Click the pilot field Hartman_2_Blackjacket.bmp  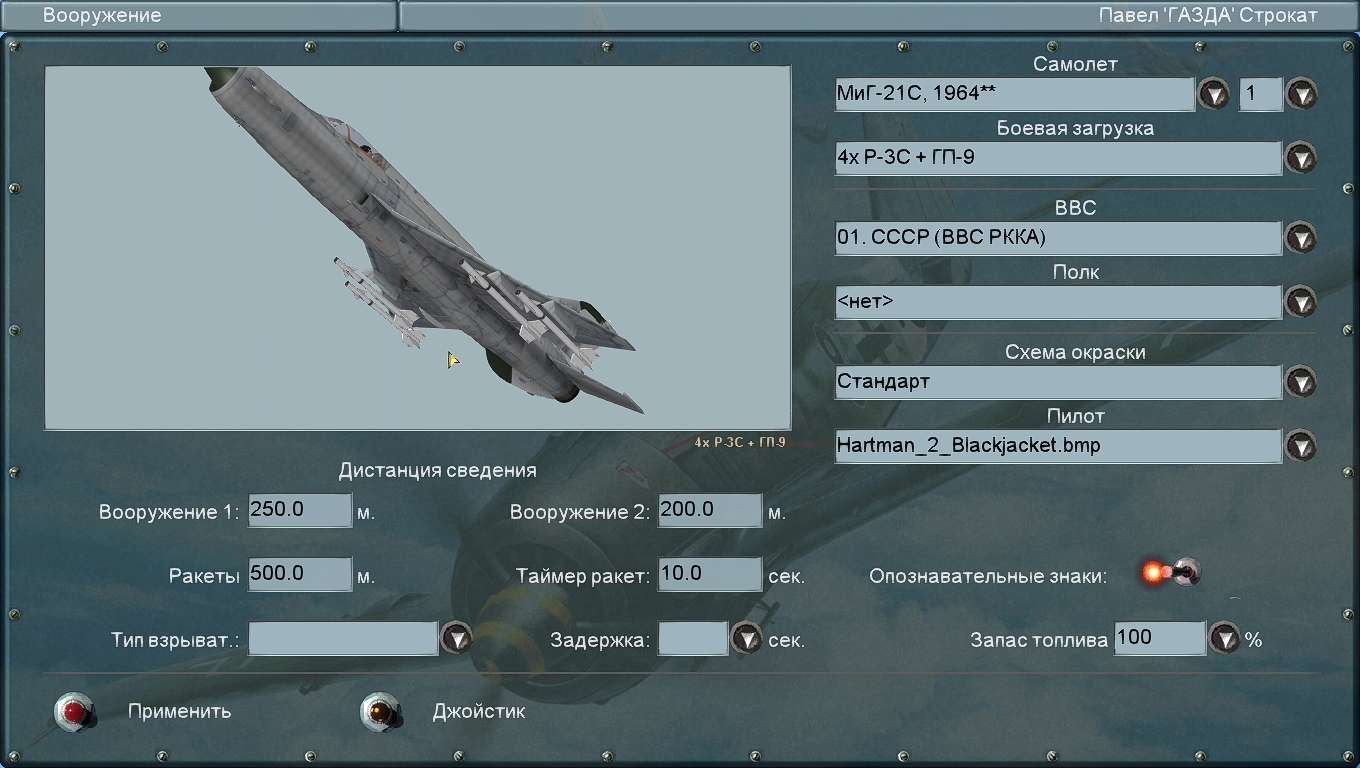click(x=1059, y=446)
